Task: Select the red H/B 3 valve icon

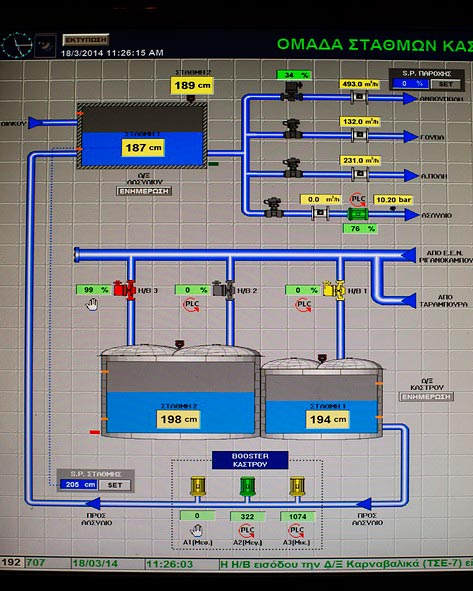Action: pos(125,289)
